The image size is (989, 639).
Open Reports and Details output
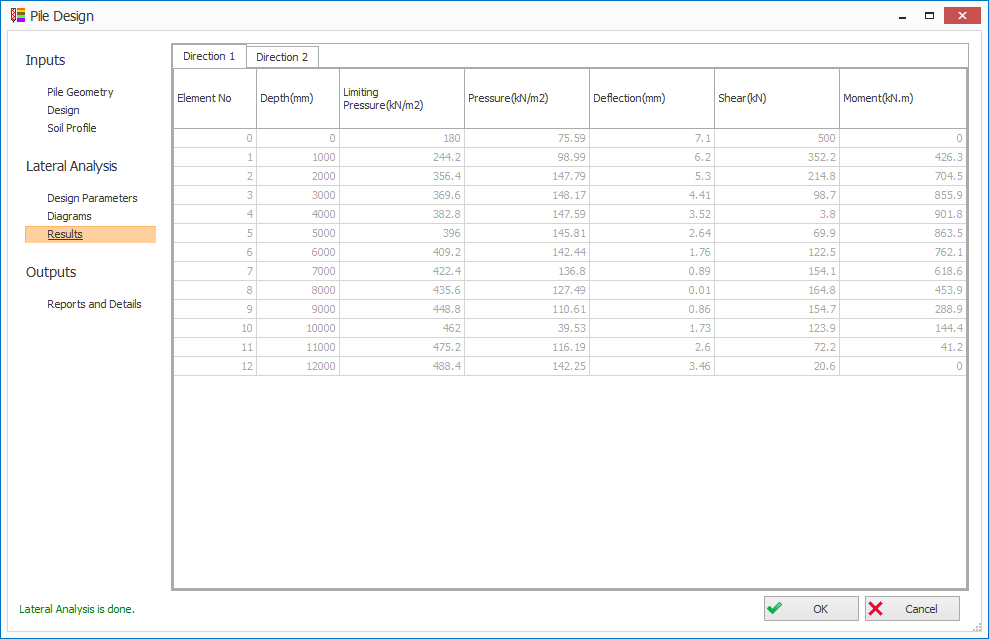tap(94, 304)
